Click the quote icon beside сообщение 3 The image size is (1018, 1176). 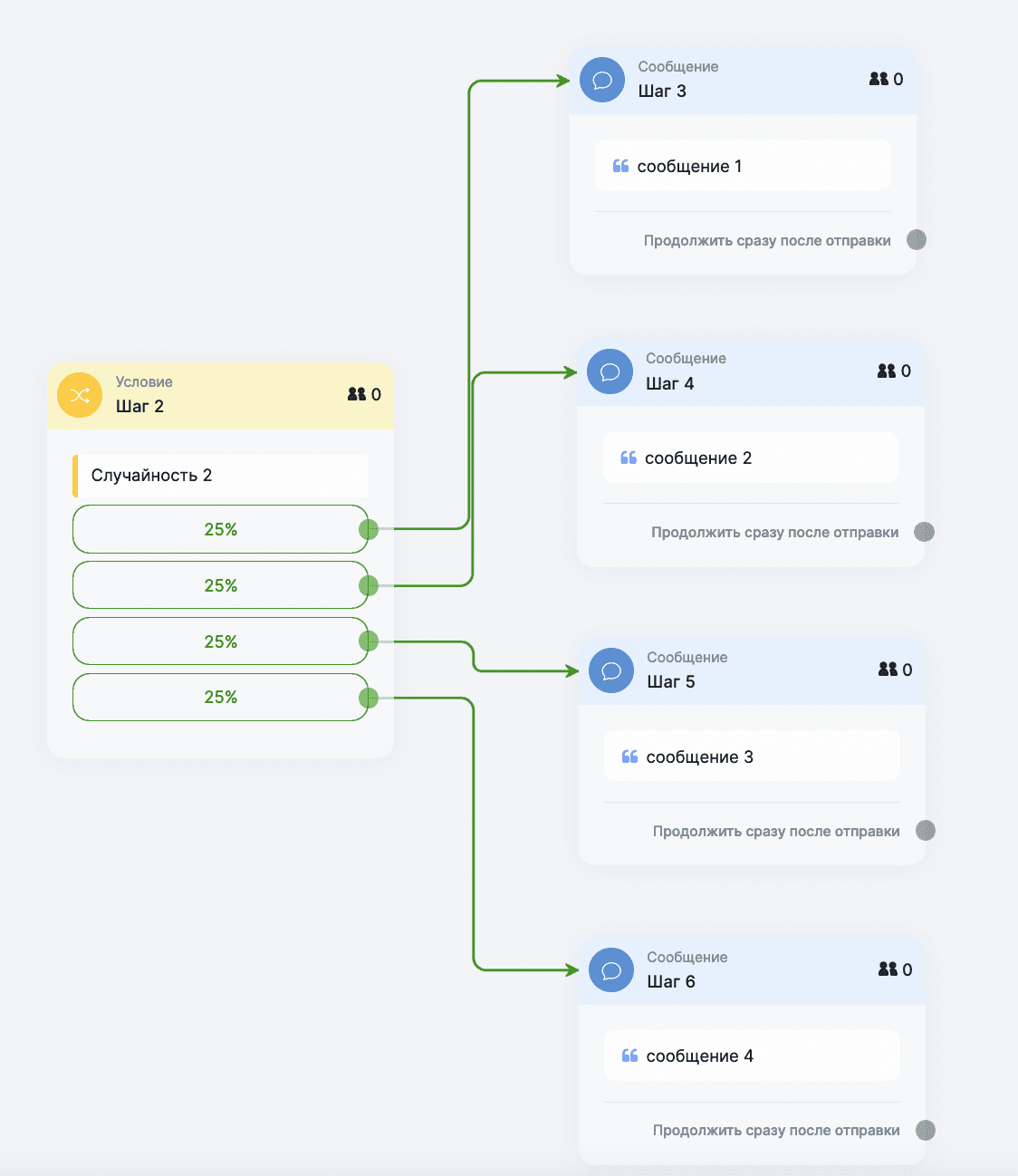point(629,757)
